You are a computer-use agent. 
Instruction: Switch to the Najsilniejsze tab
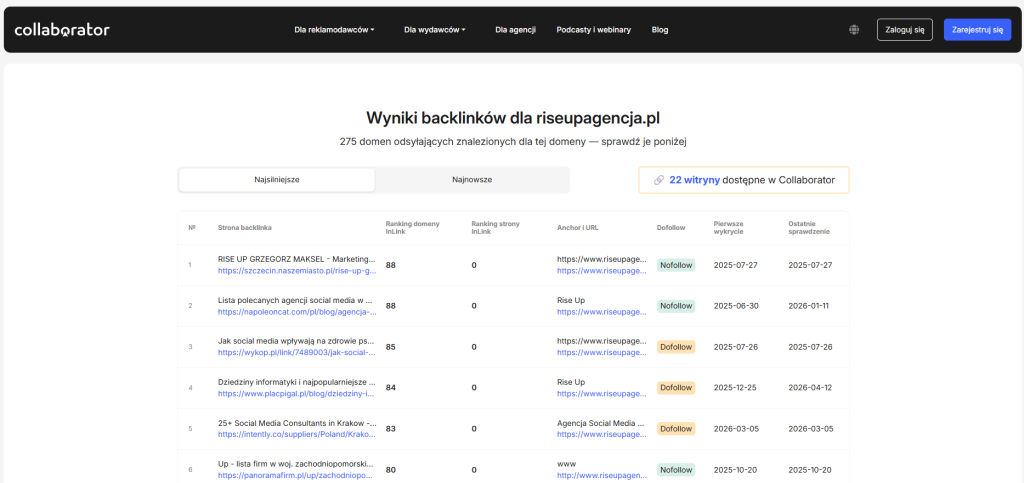pyautogui.click(x=277, y=179)
